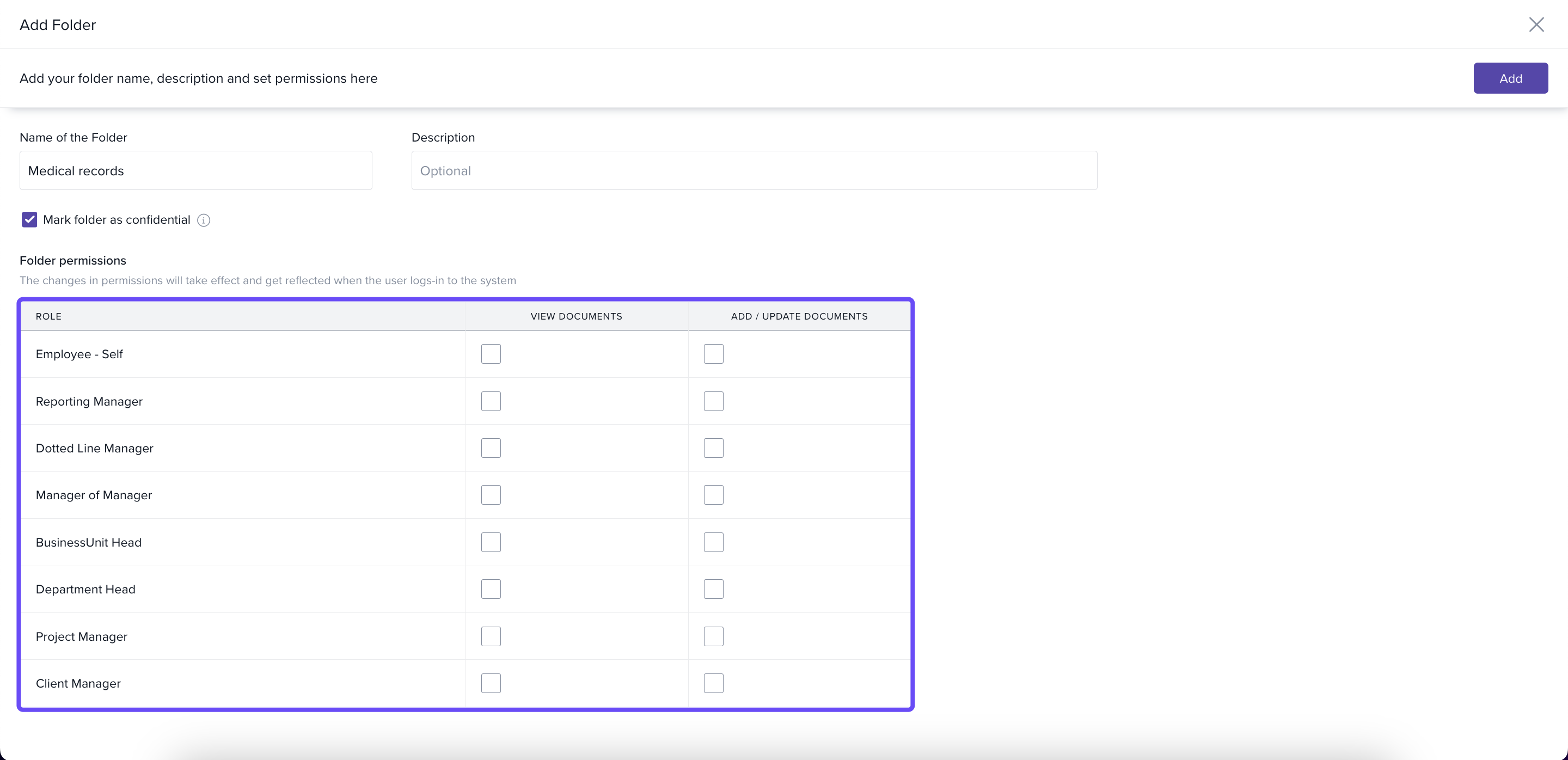Uncheck Mark folder as confidential
The height and width of the screenshot is (760, 1568).
pos(29,219)
